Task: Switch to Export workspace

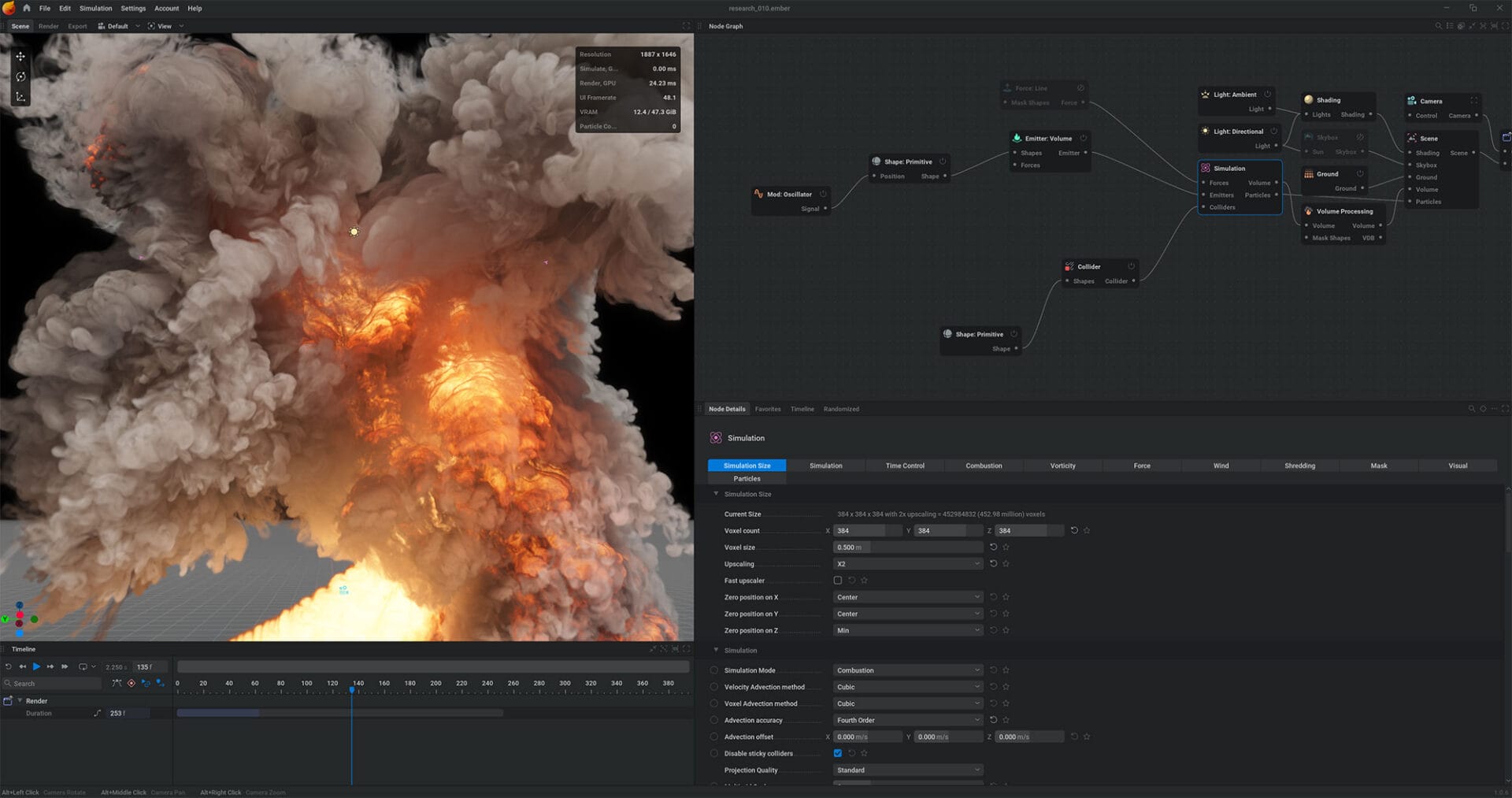Action: click(x=77, y=26)
